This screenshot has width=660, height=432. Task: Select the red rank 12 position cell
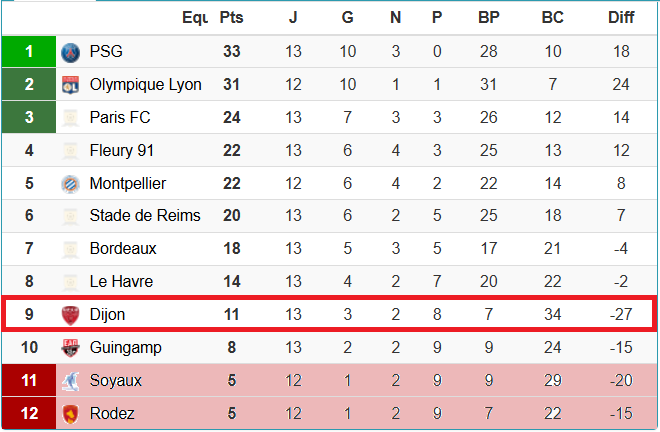[29, 414]
